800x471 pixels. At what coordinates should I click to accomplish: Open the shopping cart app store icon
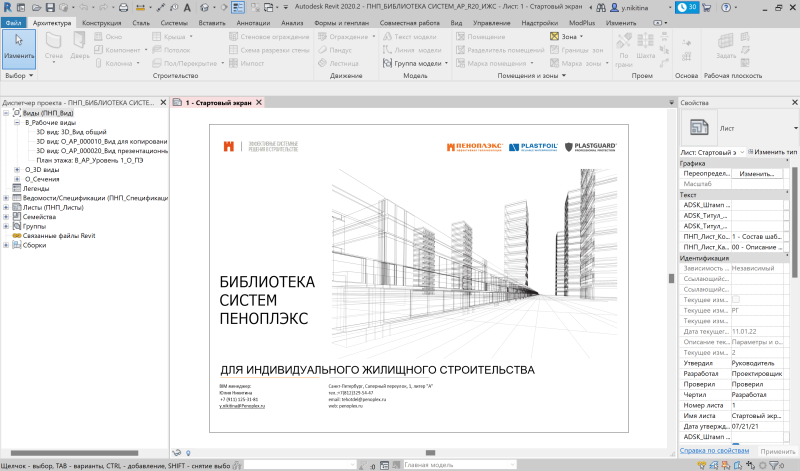(x=707, y=8)
